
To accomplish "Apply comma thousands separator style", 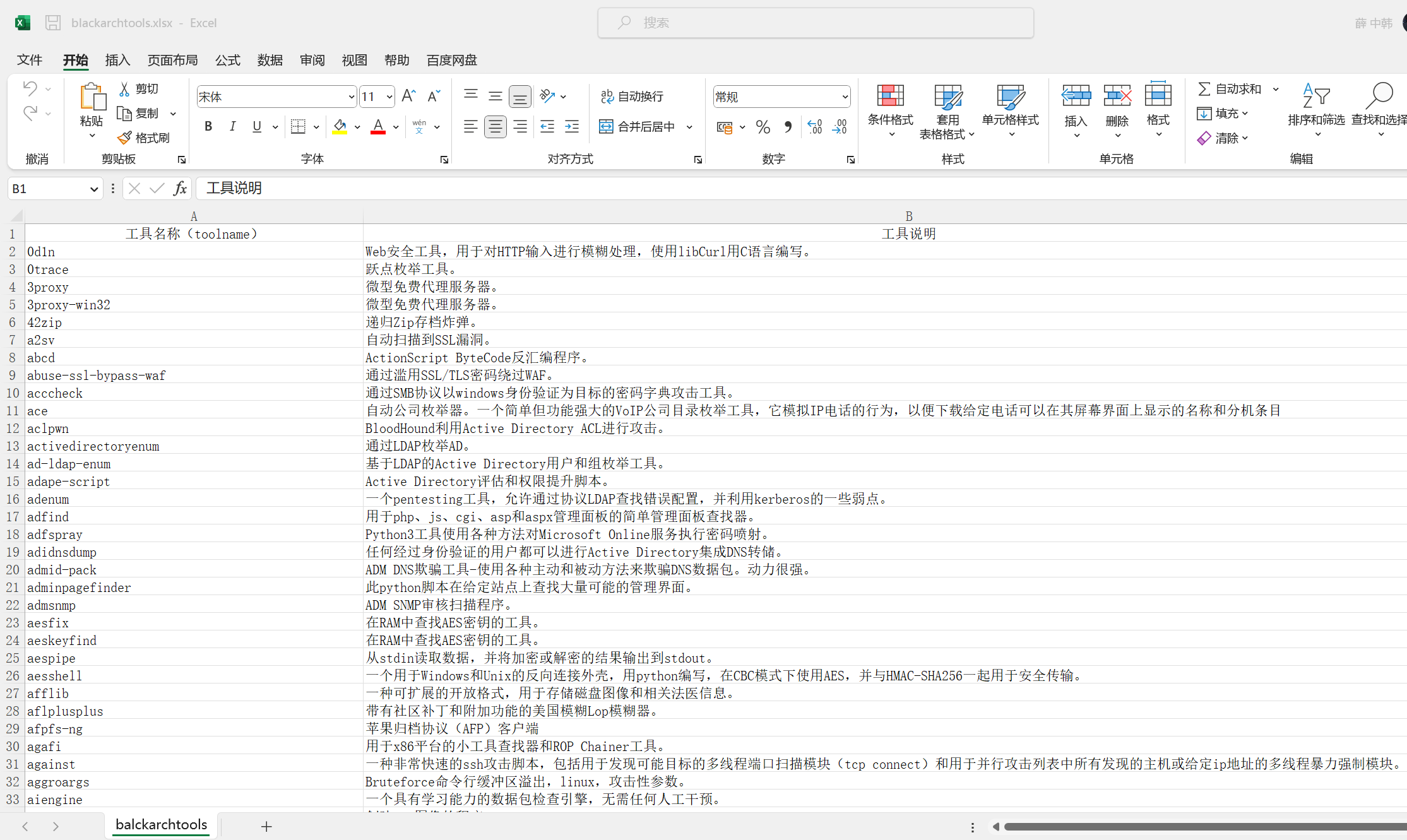I will pyautogui.click(x=788, y=127).
